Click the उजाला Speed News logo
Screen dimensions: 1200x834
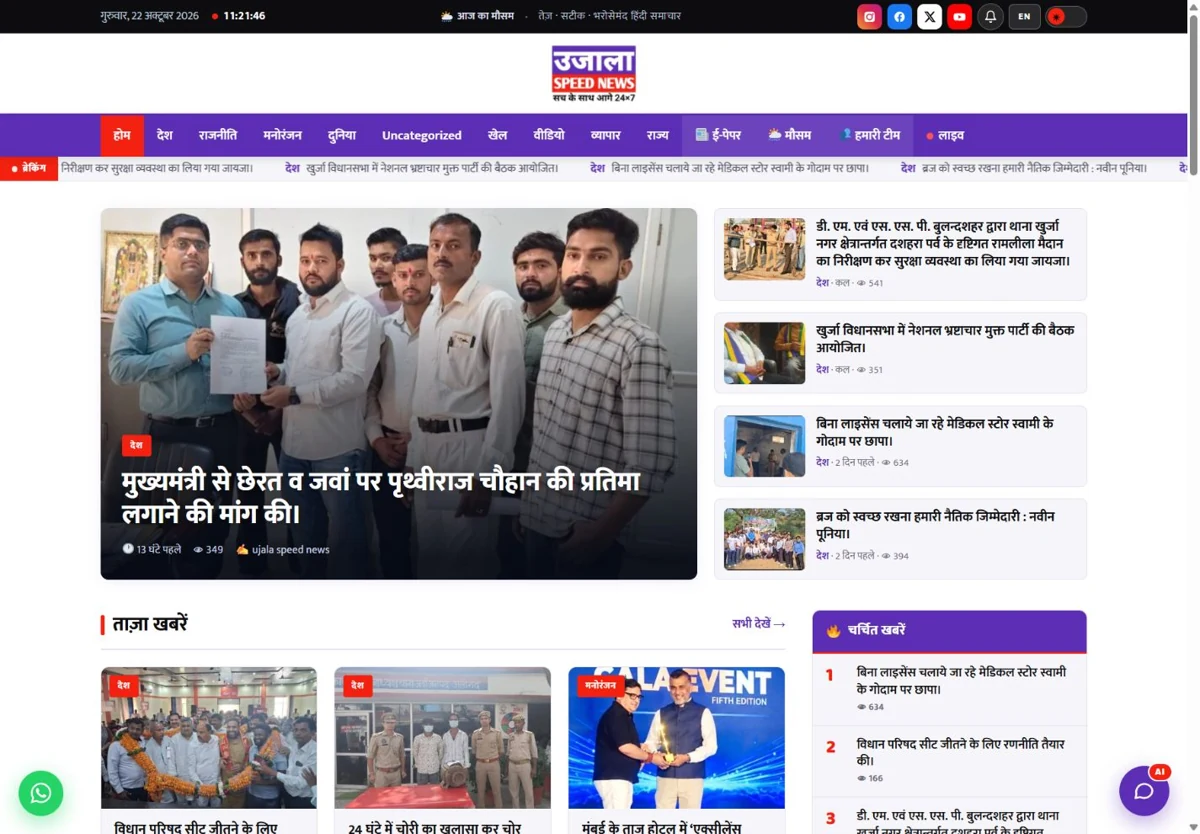coord(594,73)
